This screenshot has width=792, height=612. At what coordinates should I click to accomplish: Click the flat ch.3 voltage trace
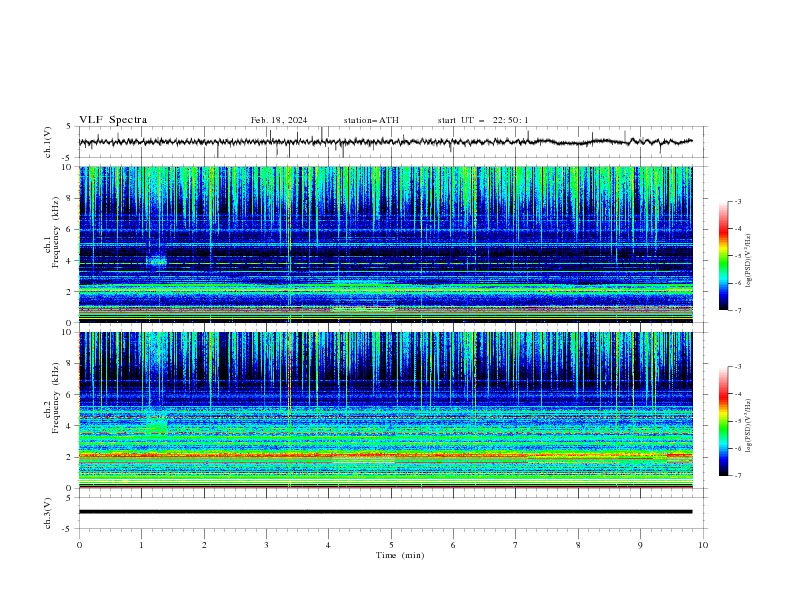385,512
